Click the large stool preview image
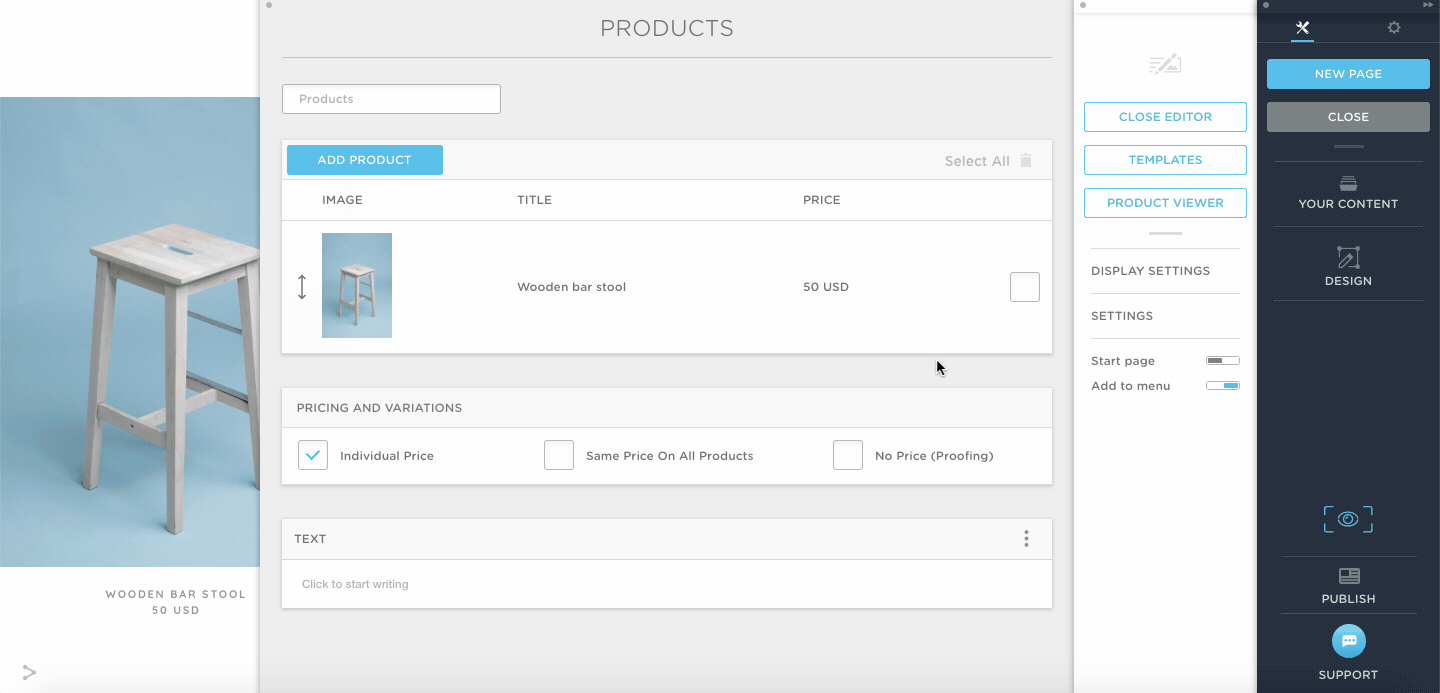 pyautogui.click(x=130, y=332)
